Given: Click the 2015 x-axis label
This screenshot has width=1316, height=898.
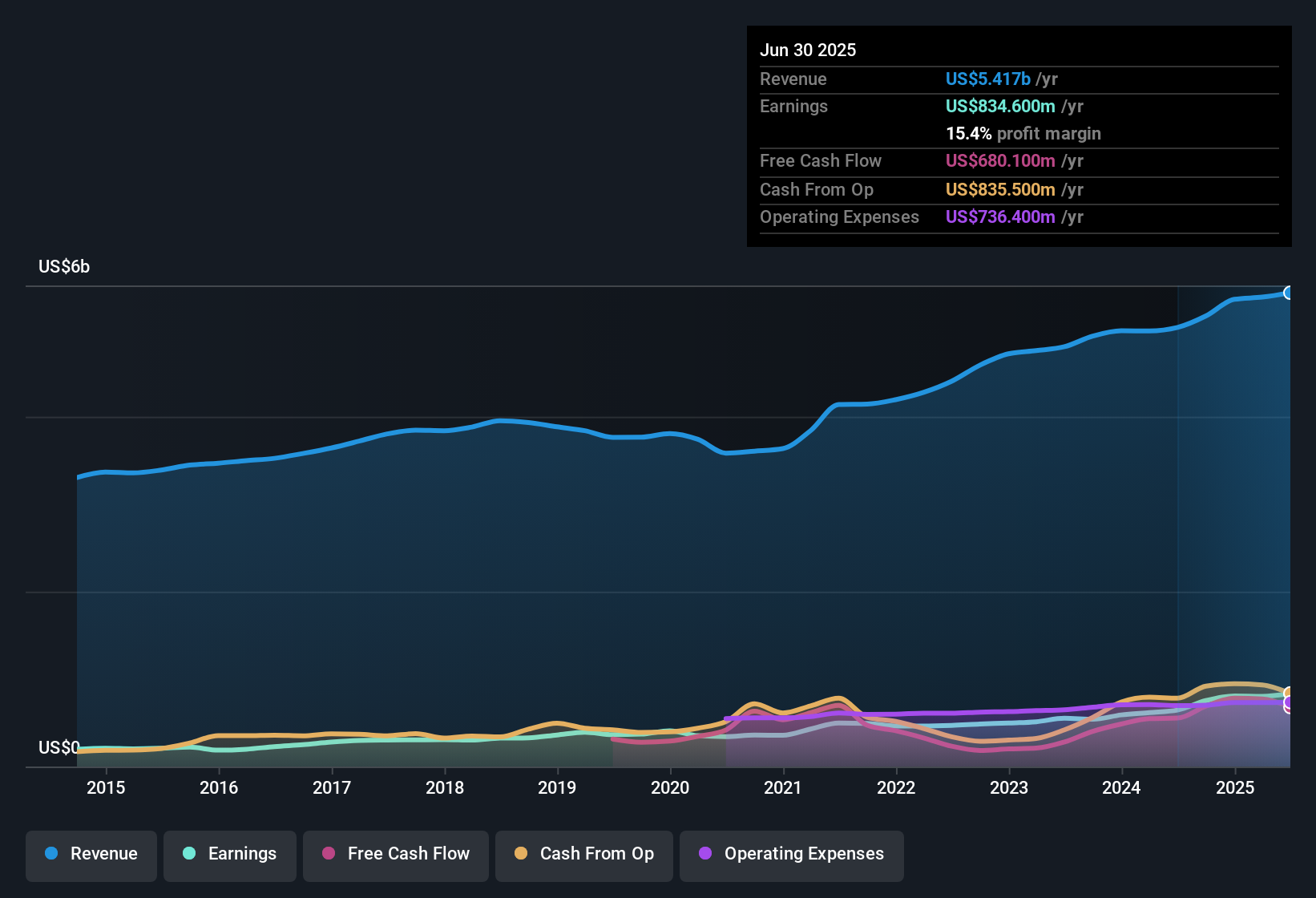Looking at the screenshot, I should [x=106, y=787].
